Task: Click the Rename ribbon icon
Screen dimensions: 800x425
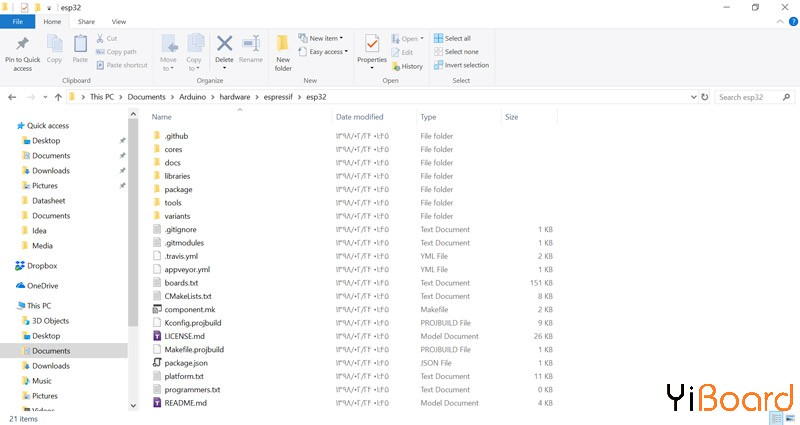Action: [251, 44]
